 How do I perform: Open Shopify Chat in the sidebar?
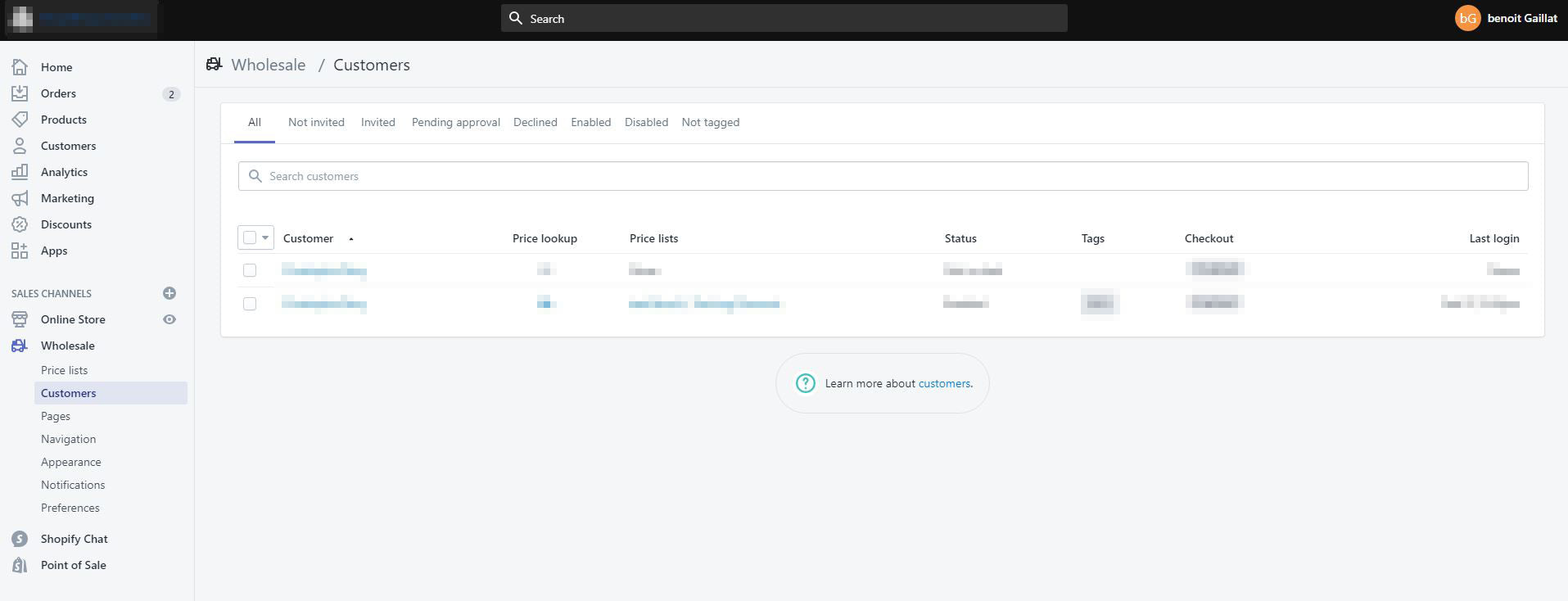coord(75,539)
